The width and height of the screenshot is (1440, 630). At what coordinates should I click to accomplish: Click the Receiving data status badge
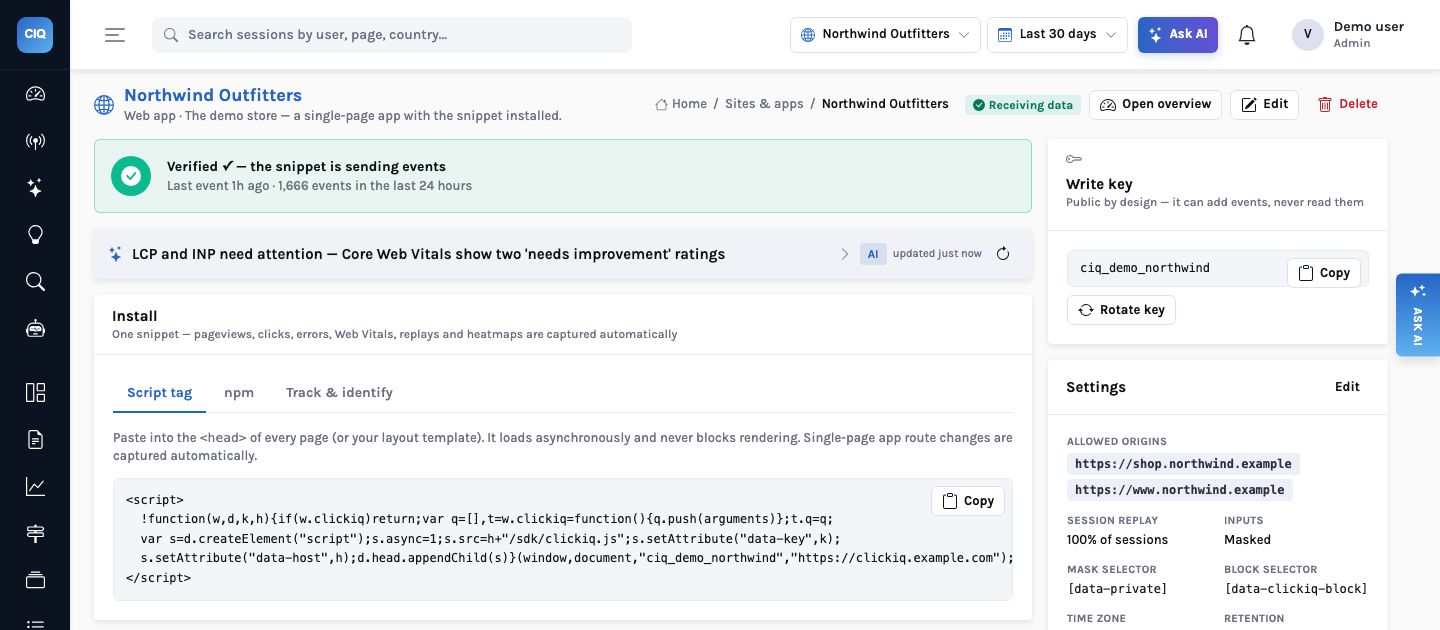[1023, 105]
